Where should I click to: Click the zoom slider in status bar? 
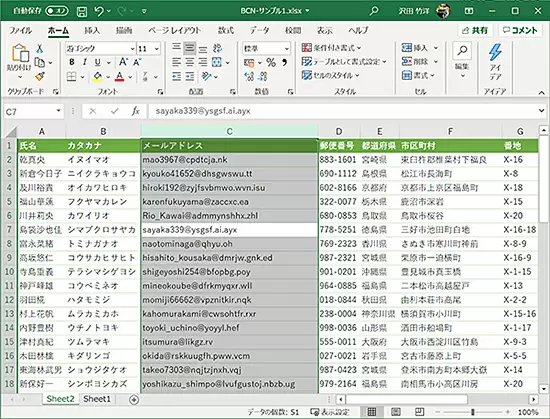click(472, 412)
